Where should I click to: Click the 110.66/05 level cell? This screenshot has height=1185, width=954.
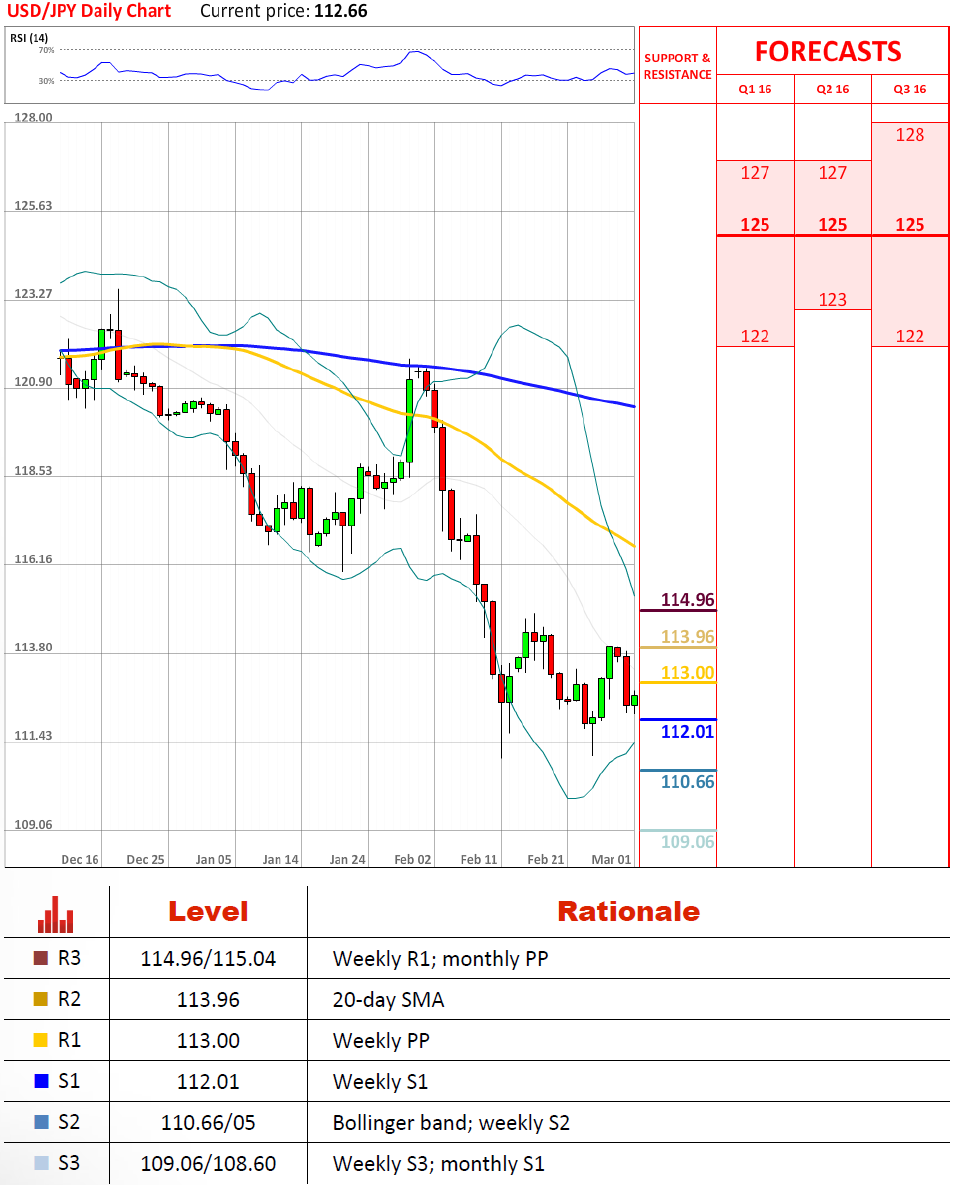click(208, 1122)
